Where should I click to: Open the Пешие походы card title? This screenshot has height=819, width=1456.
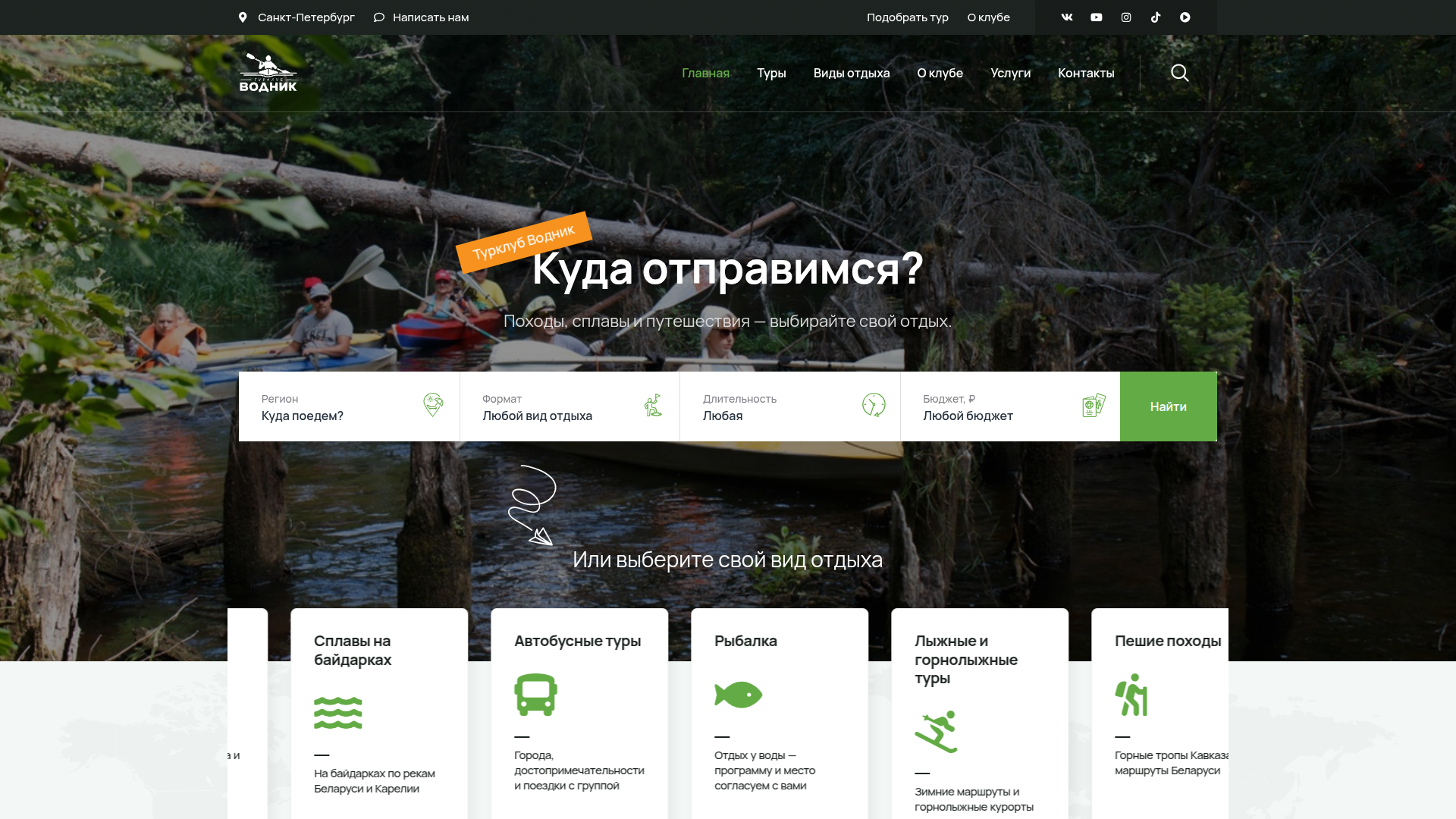[1168, 641]
